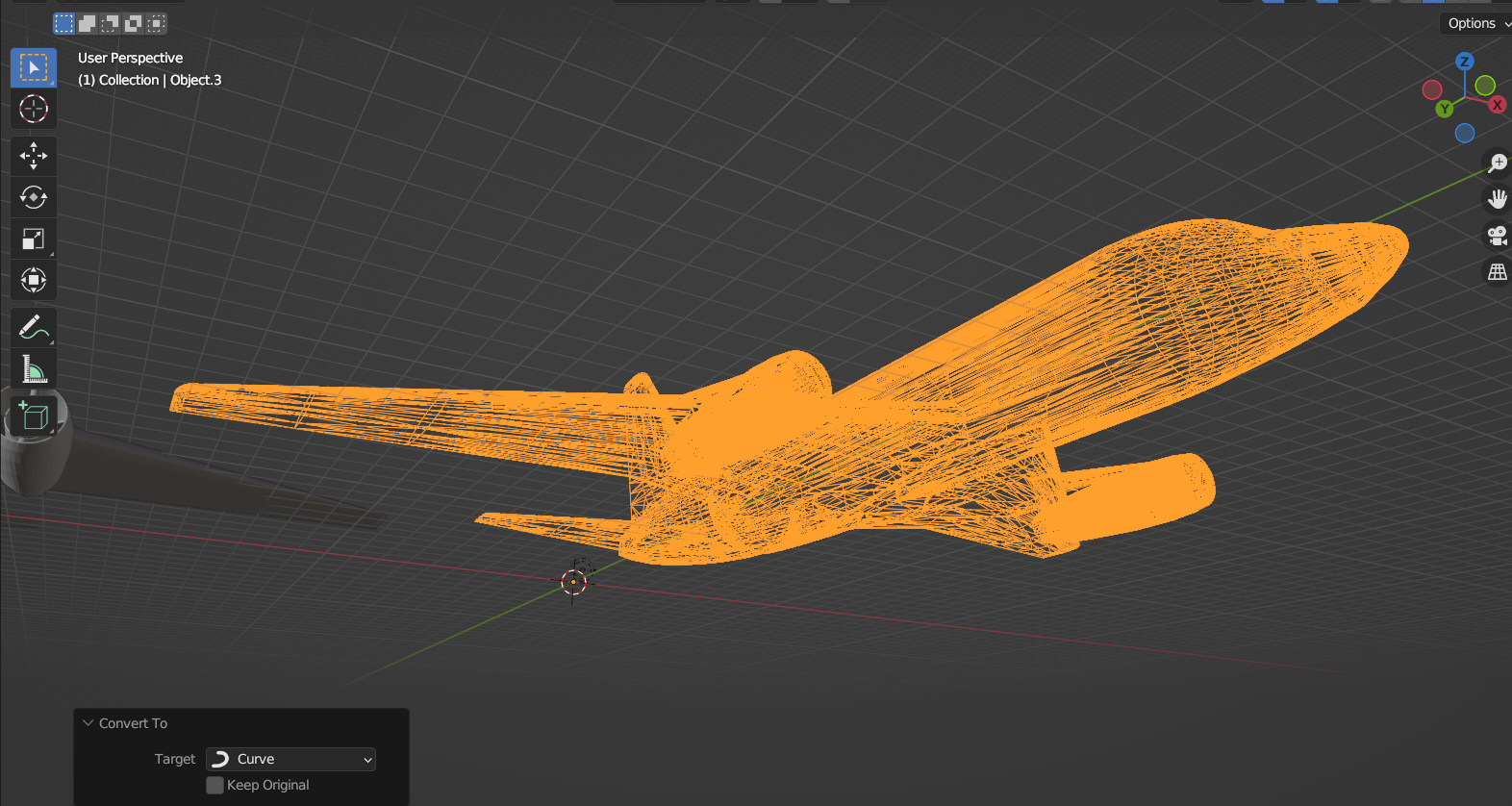This screenshot has width=1512, height=806.
Task: Click the Add Cube tool
Action: [x=34, y=416]
